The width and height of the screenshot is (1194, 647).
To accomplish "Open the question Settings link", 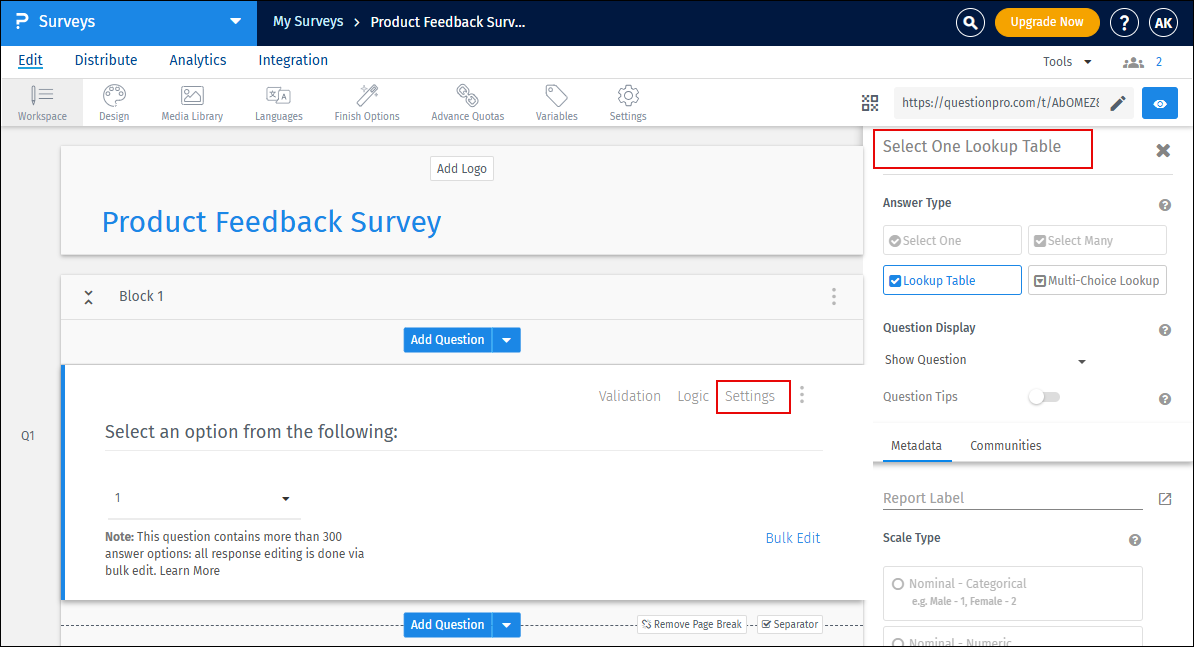I will tap(750, 397).
